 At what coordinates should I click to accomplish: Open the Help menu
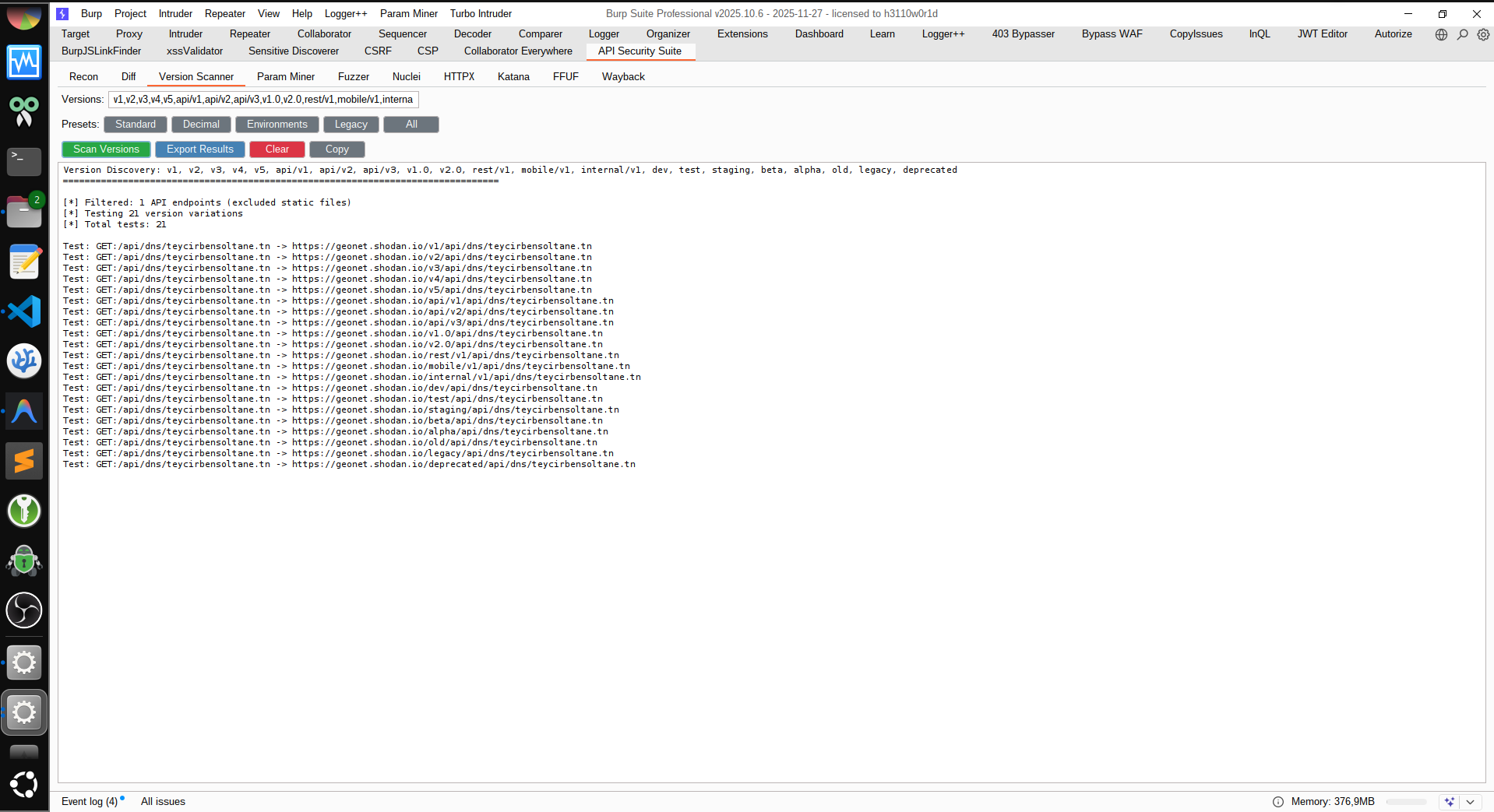(x=302, y=14)
